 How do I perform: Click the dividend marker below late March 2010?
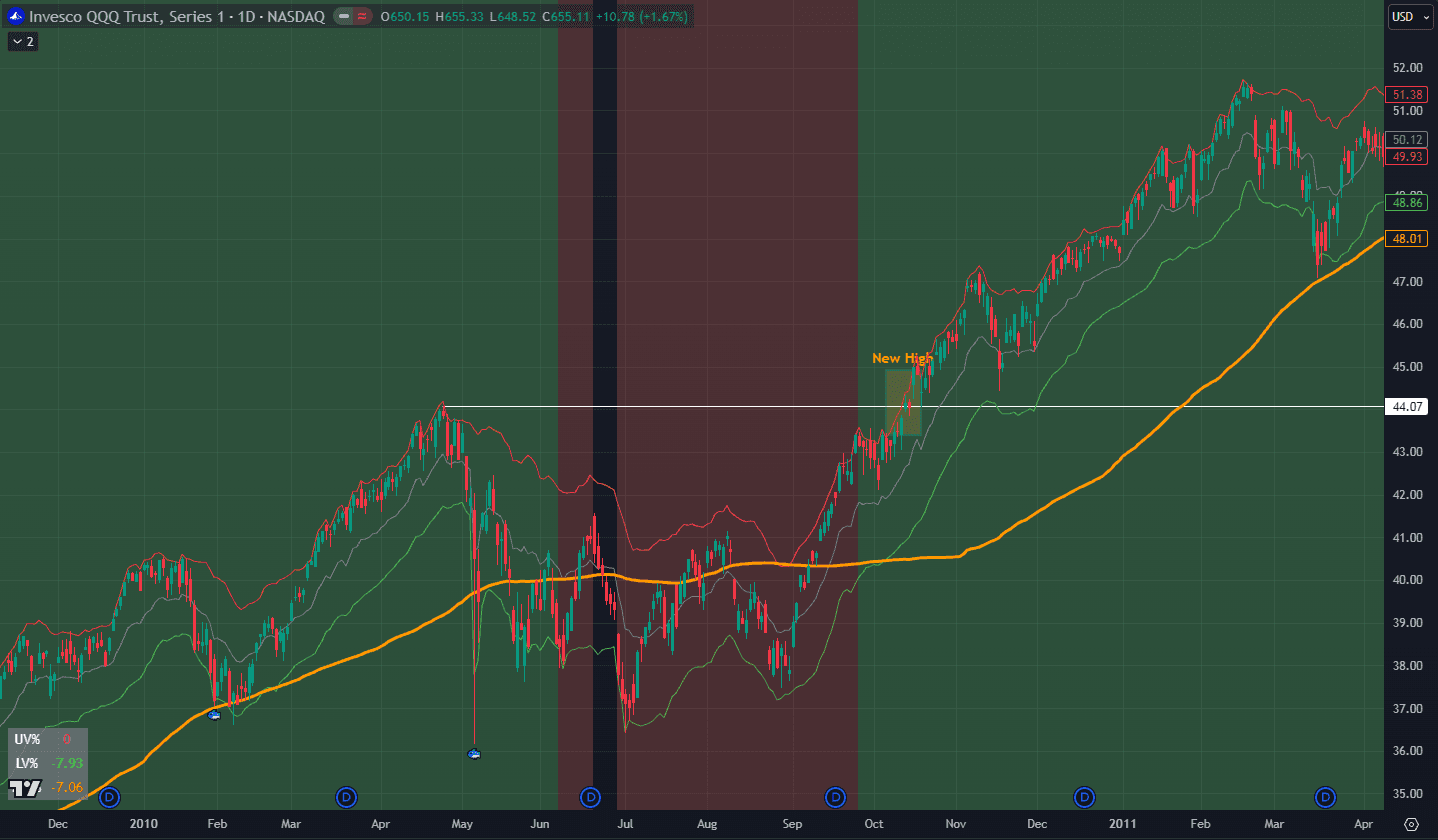pyautogui.click(x=346, y=797)
